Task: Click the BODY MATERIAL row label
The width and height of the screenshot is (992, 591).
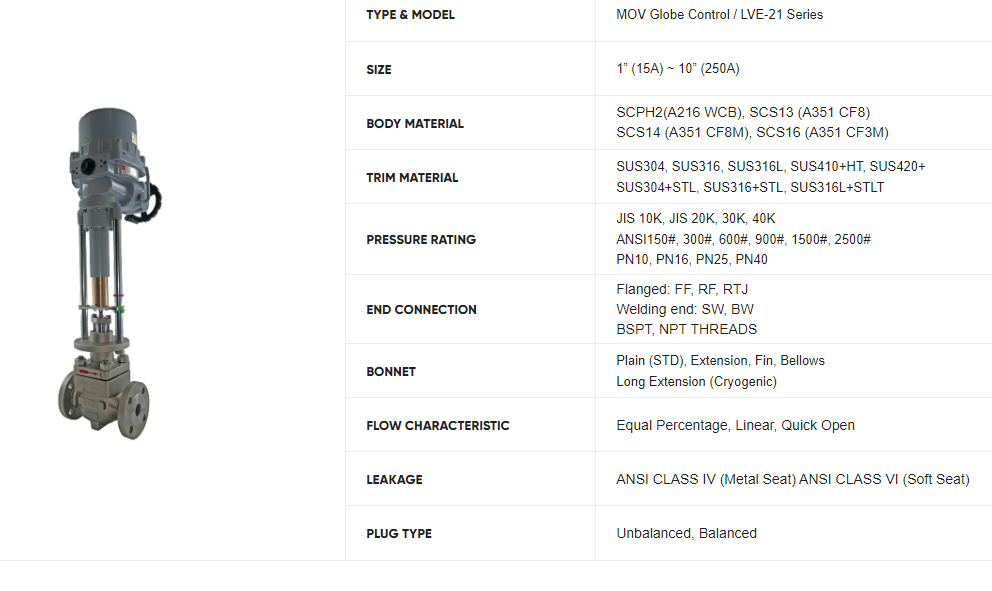Action: click(x=415, y=124)
